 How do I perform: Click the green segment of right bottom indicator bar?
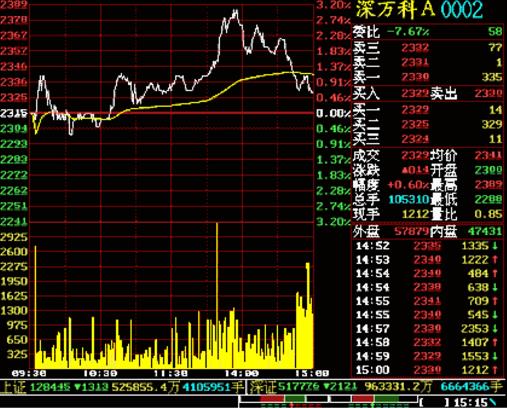[387, 399]
